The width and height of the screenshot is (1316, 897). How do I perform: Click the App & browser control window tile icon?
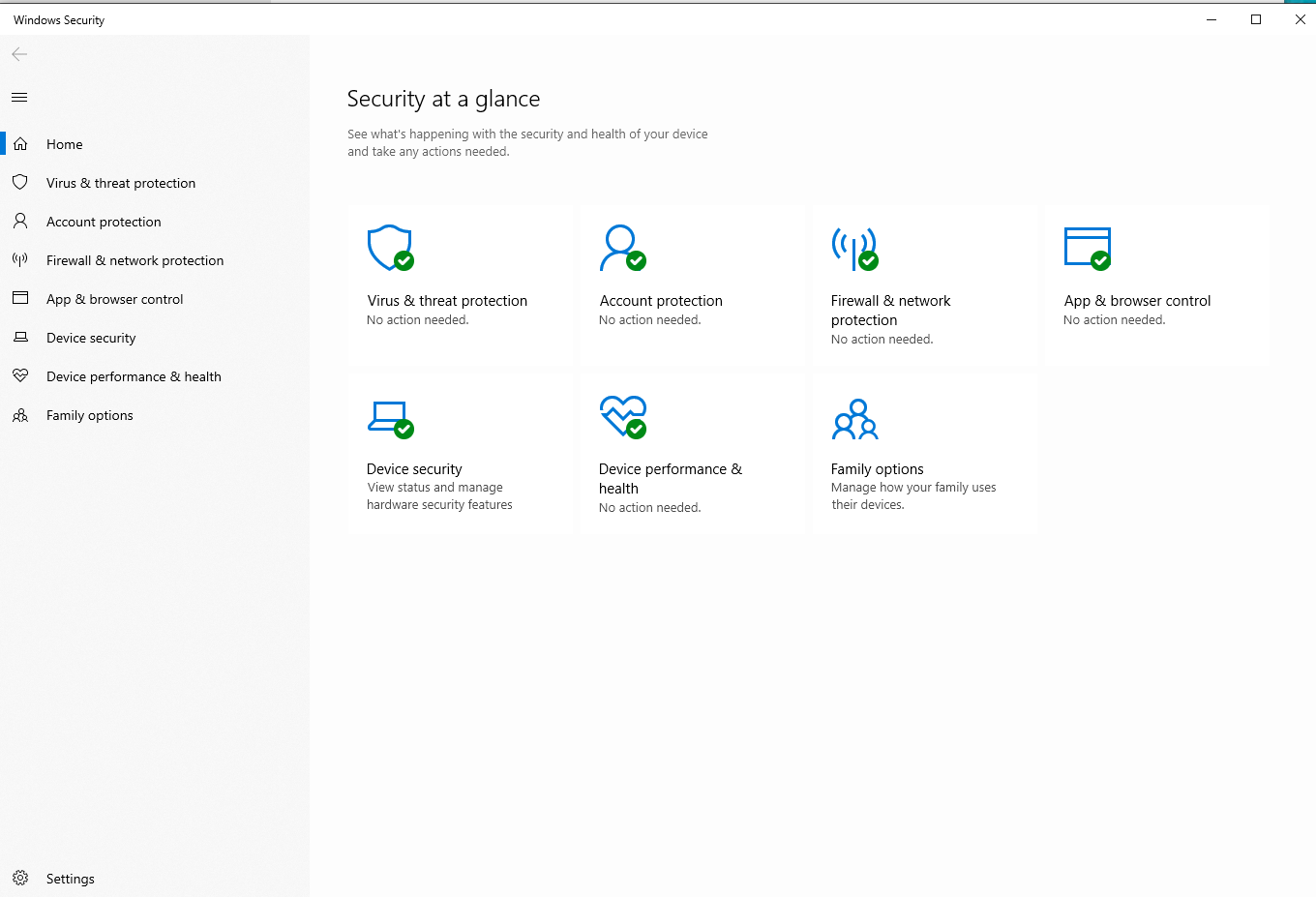(1087, 248)
